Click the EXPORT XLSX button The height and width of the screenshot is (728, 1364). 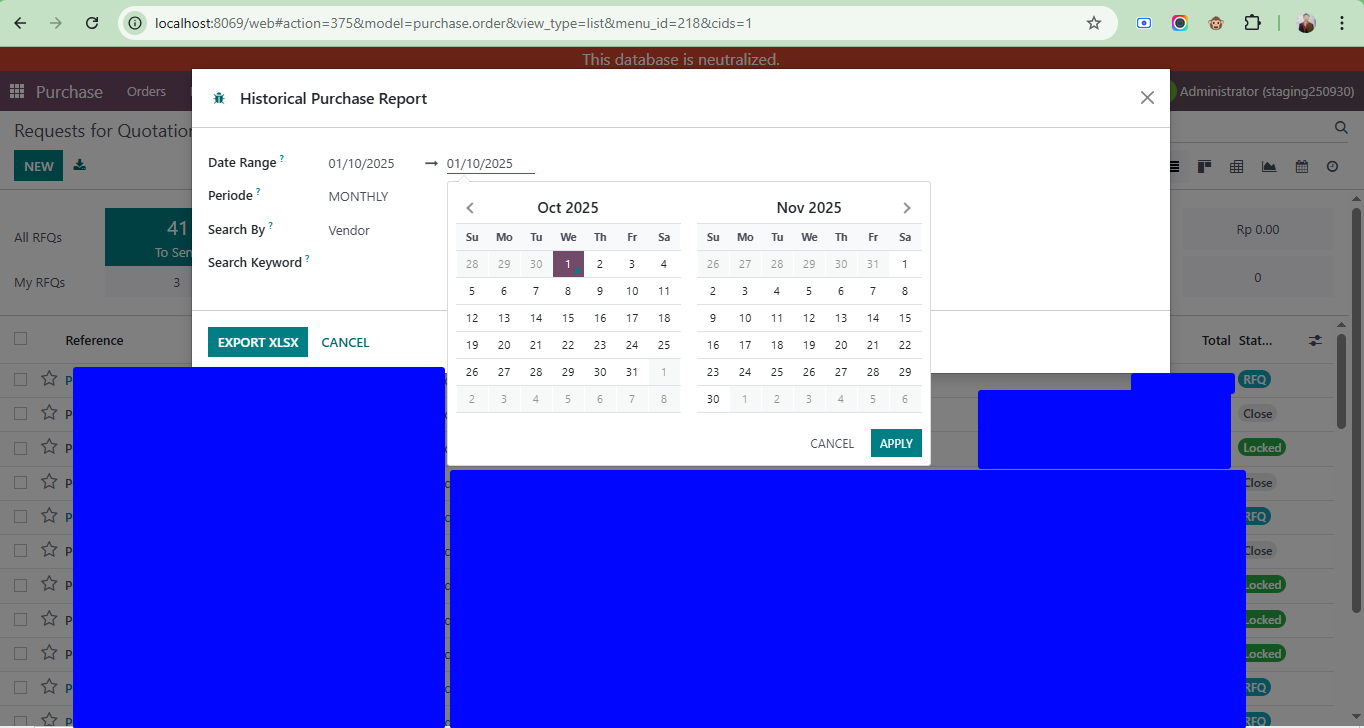click(258, 342)
